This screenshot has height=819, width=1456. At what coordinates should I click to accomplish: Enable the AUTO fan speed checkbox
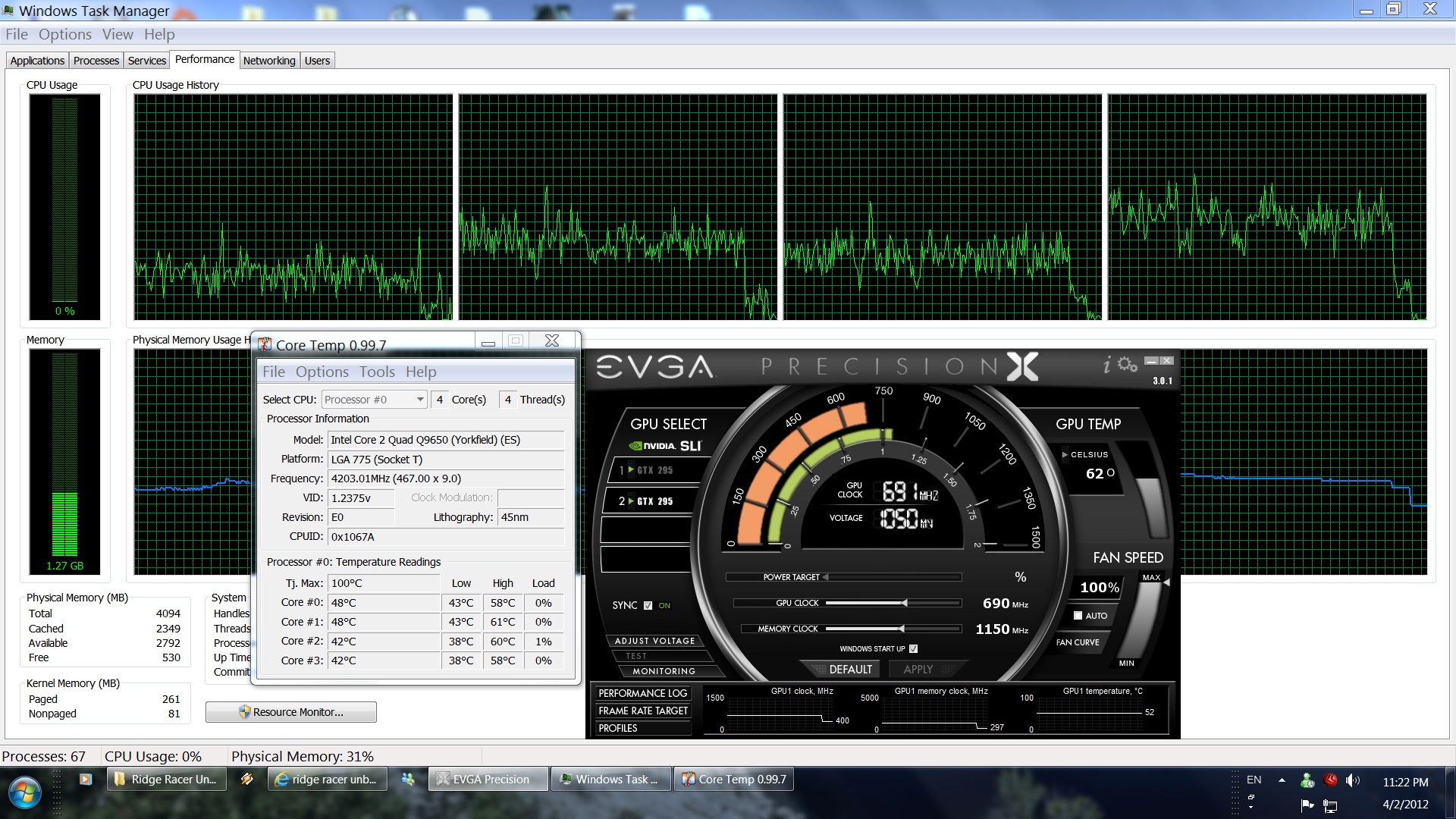[x=1078, y=616]
